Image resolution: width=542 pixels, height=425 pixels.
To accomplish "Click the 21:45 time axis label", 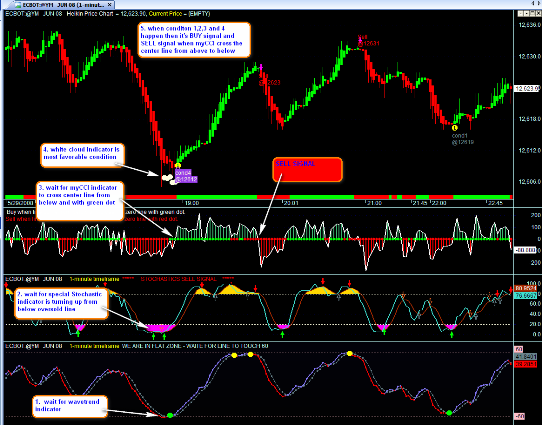I will point(420,203).
